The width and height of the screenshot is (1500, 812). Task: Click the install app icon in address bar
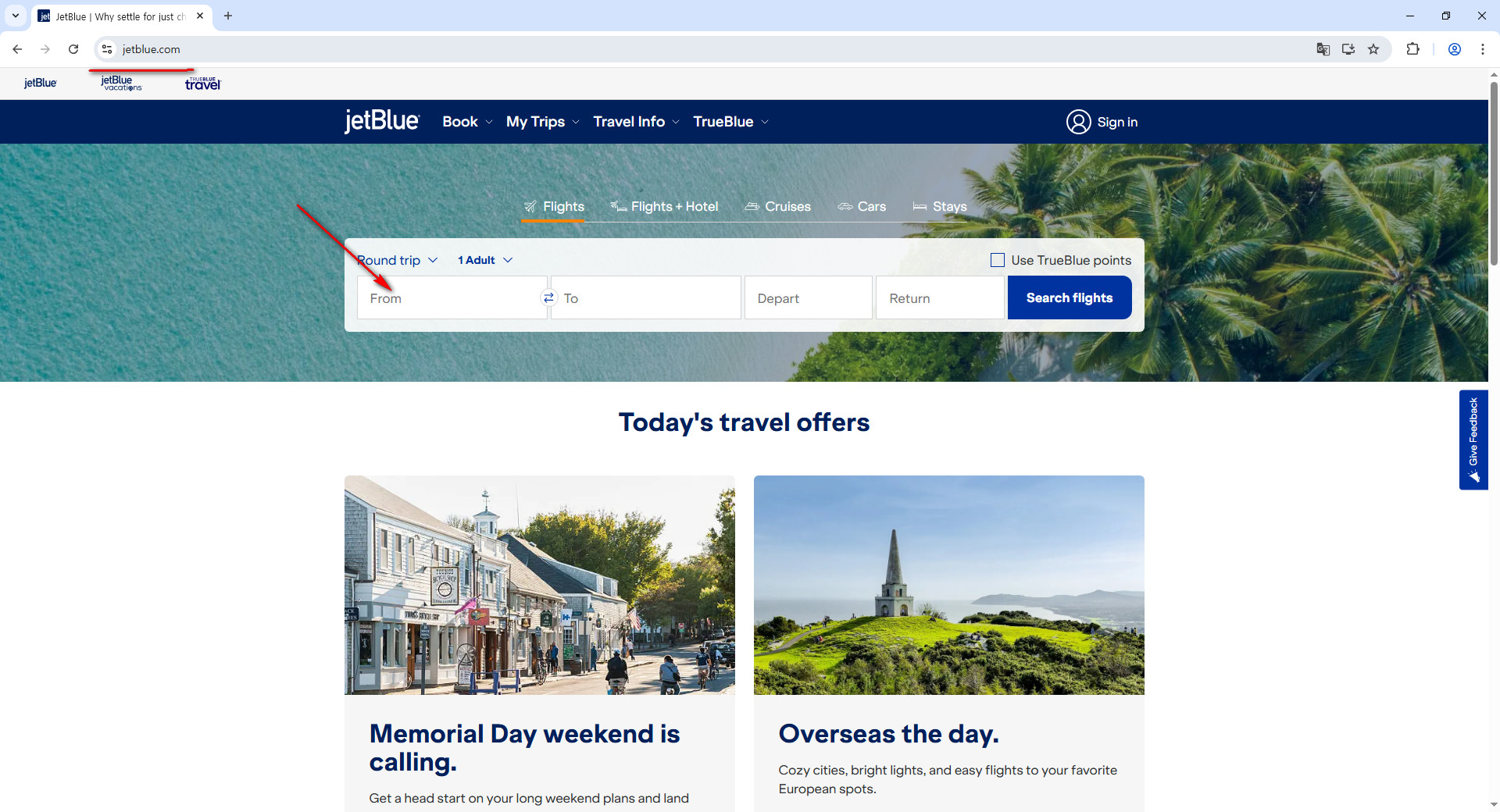pyautogui.click(x=1348, y=49)
